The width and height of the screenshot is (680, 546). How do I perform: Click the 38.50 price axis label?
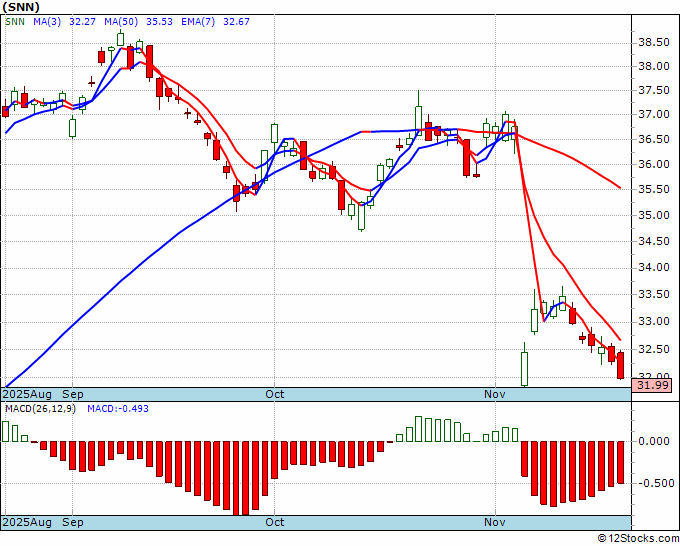pyautogui.click(x=654, y=43)
